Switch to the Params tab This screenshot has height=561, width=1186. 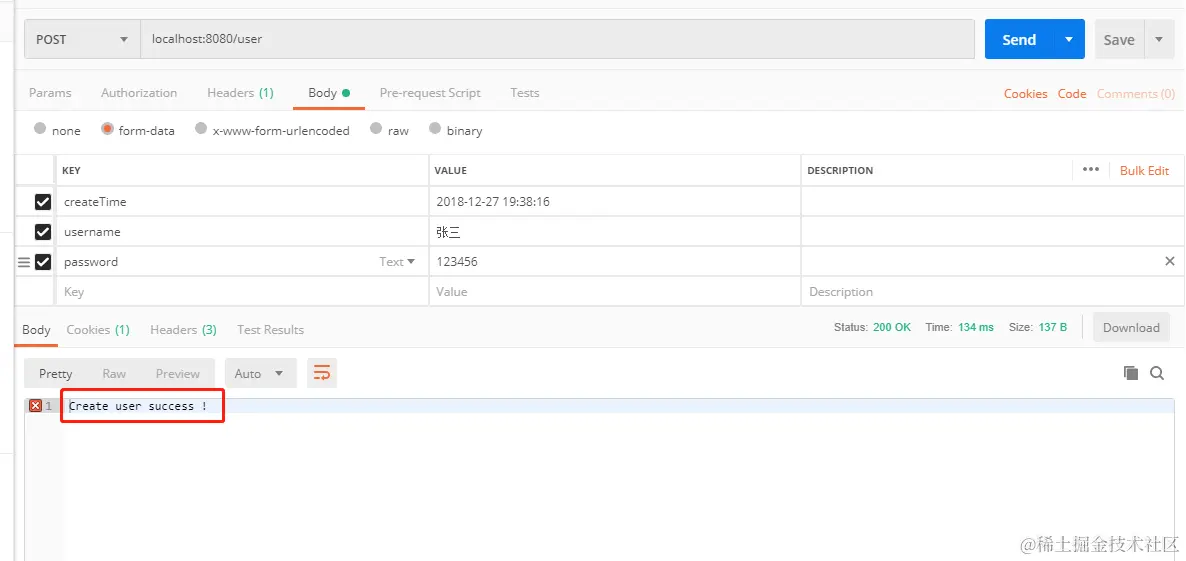(50, 93)
